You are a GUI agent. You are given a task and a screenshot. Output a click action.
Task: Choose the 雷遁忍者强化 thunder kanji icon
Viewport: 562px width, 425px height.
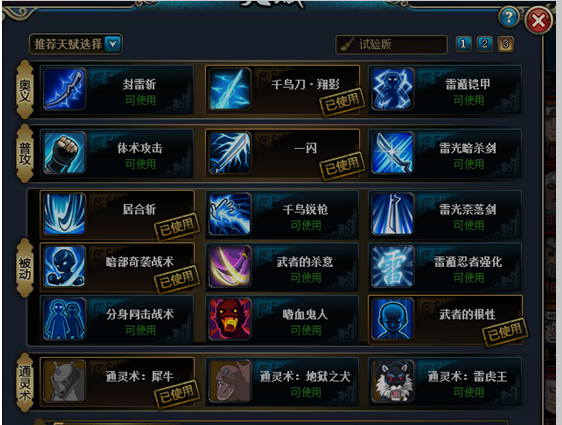[x=392, y=266]
